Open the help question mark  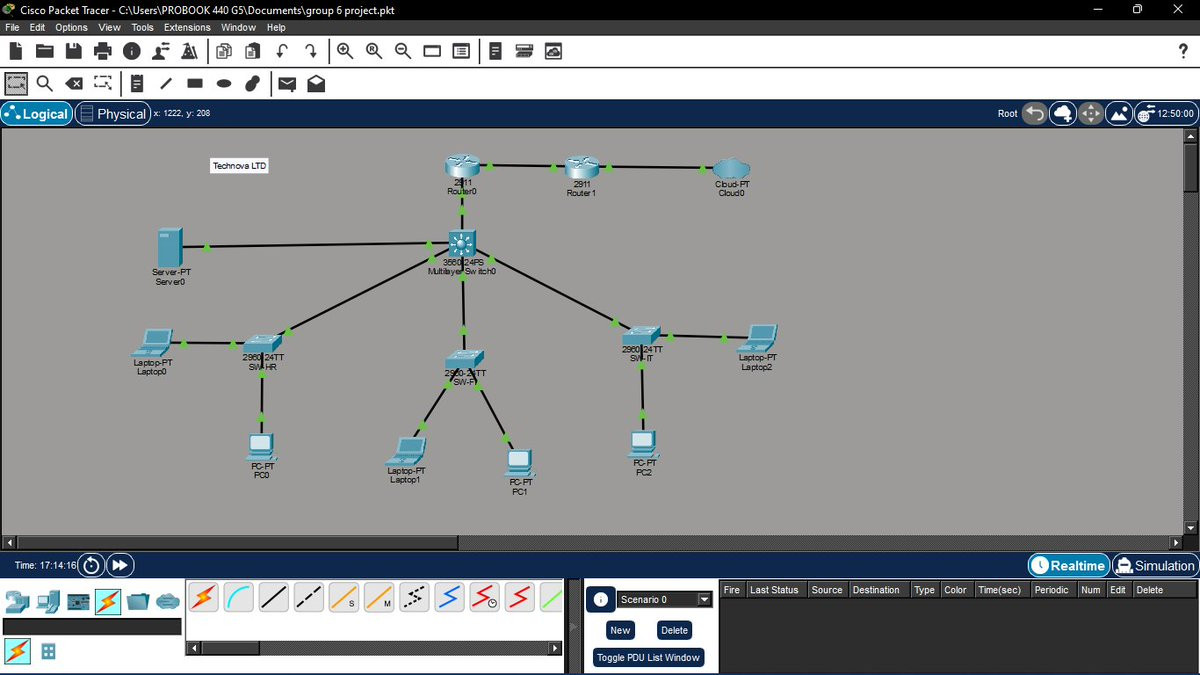(1184, 51)
